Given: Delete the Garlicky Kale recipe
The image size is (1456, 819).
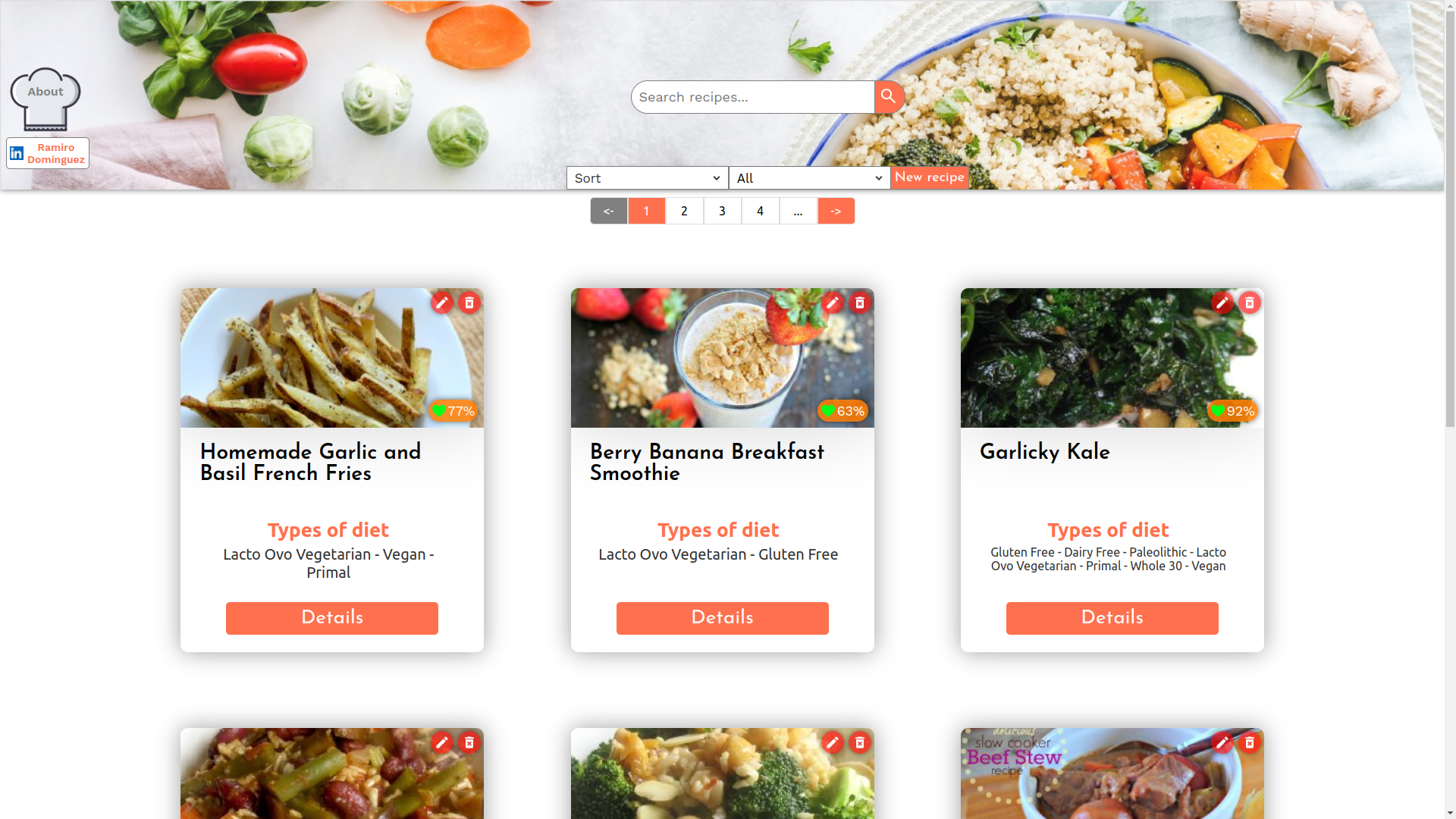Looking at the screenshot, I should (x=1249, y=303).
